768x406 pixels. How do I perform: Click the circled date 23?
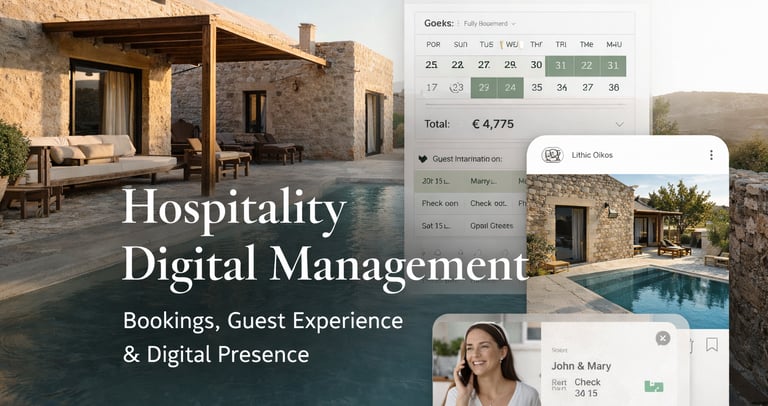[x=457, y=88]
